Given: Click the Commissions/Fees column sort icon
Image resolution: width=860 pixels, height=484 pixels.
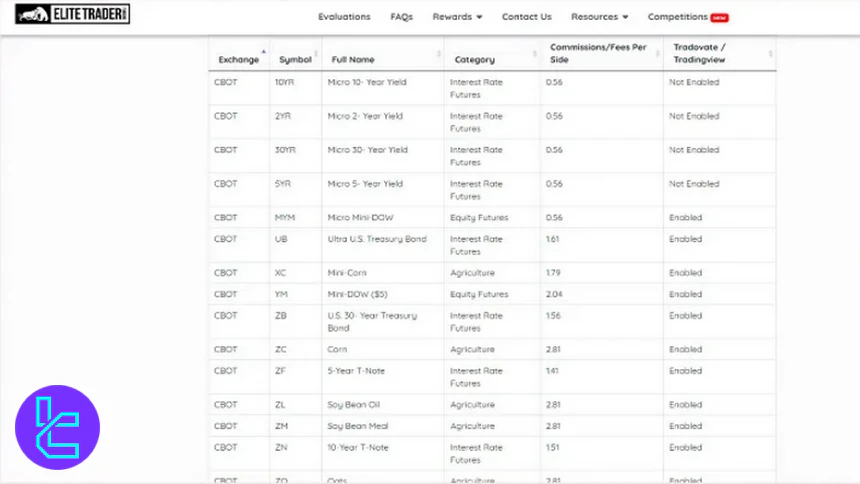Looking at the screenshot, I should [658, 54].
